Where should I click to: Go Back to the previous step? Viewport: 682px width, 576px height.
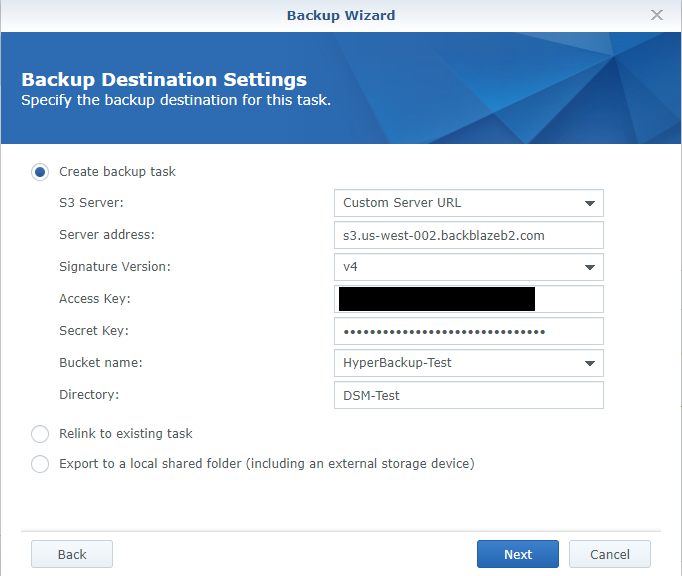[72, 554]
